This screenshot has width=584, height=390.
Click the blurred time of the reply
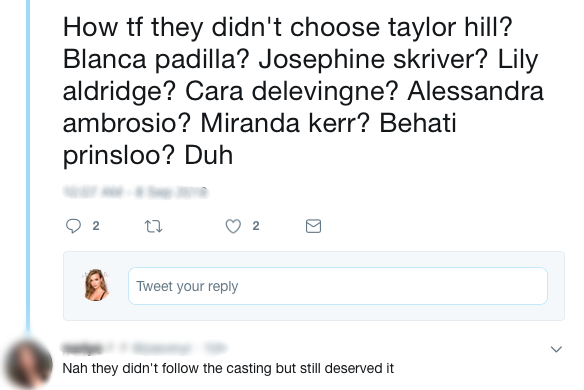216,348
